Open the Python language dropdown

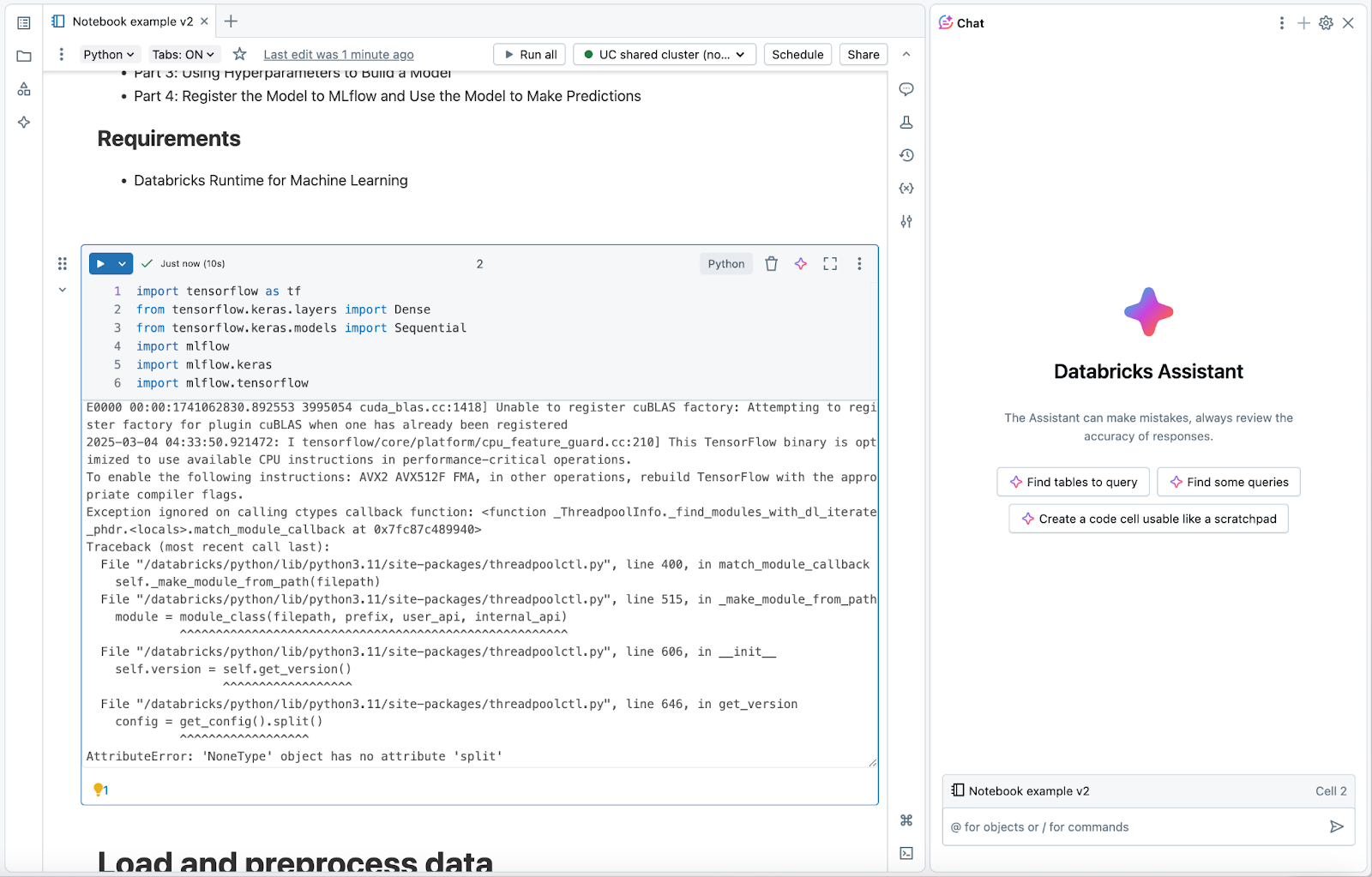110,54
